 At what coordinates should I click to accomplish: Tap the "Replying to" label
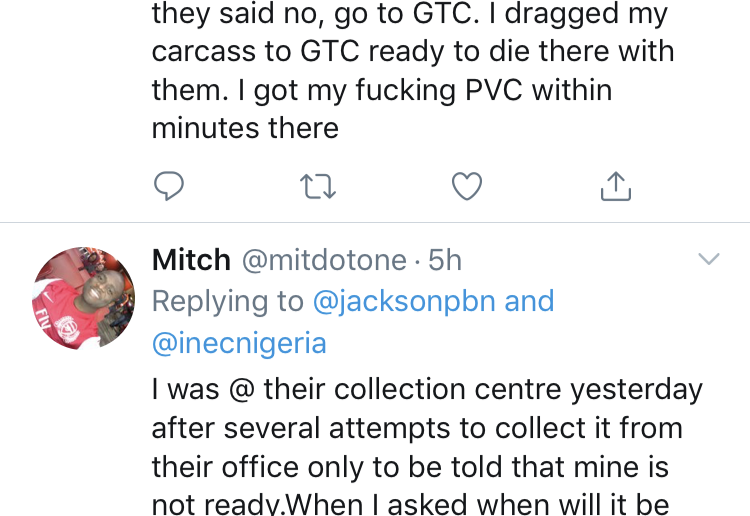pyautogui.click(x=228, y=302)
